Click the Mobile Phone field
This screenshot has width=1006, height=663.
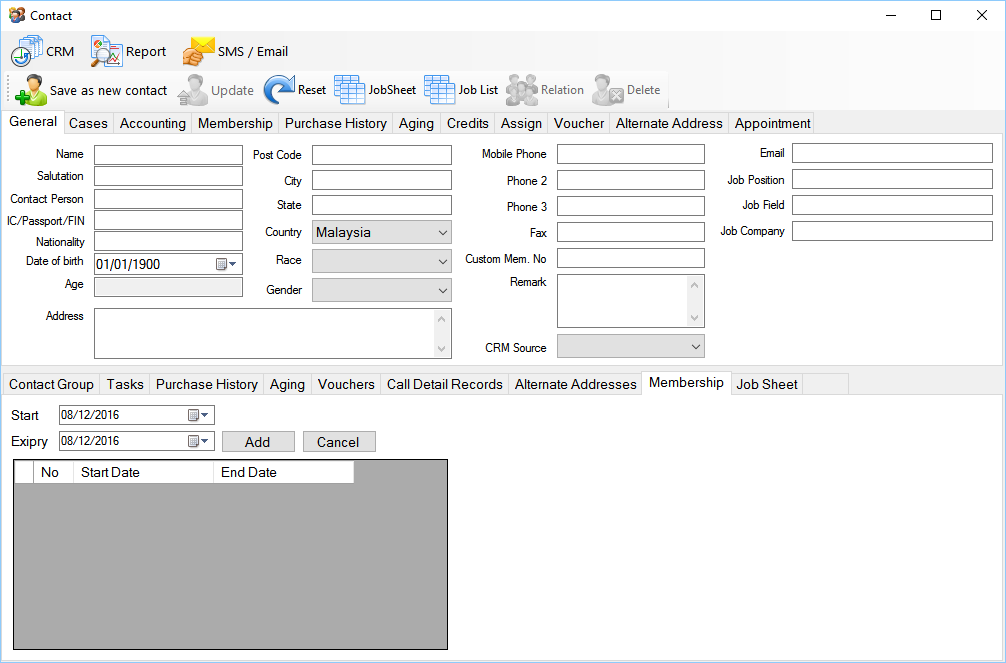pos(631,154)
